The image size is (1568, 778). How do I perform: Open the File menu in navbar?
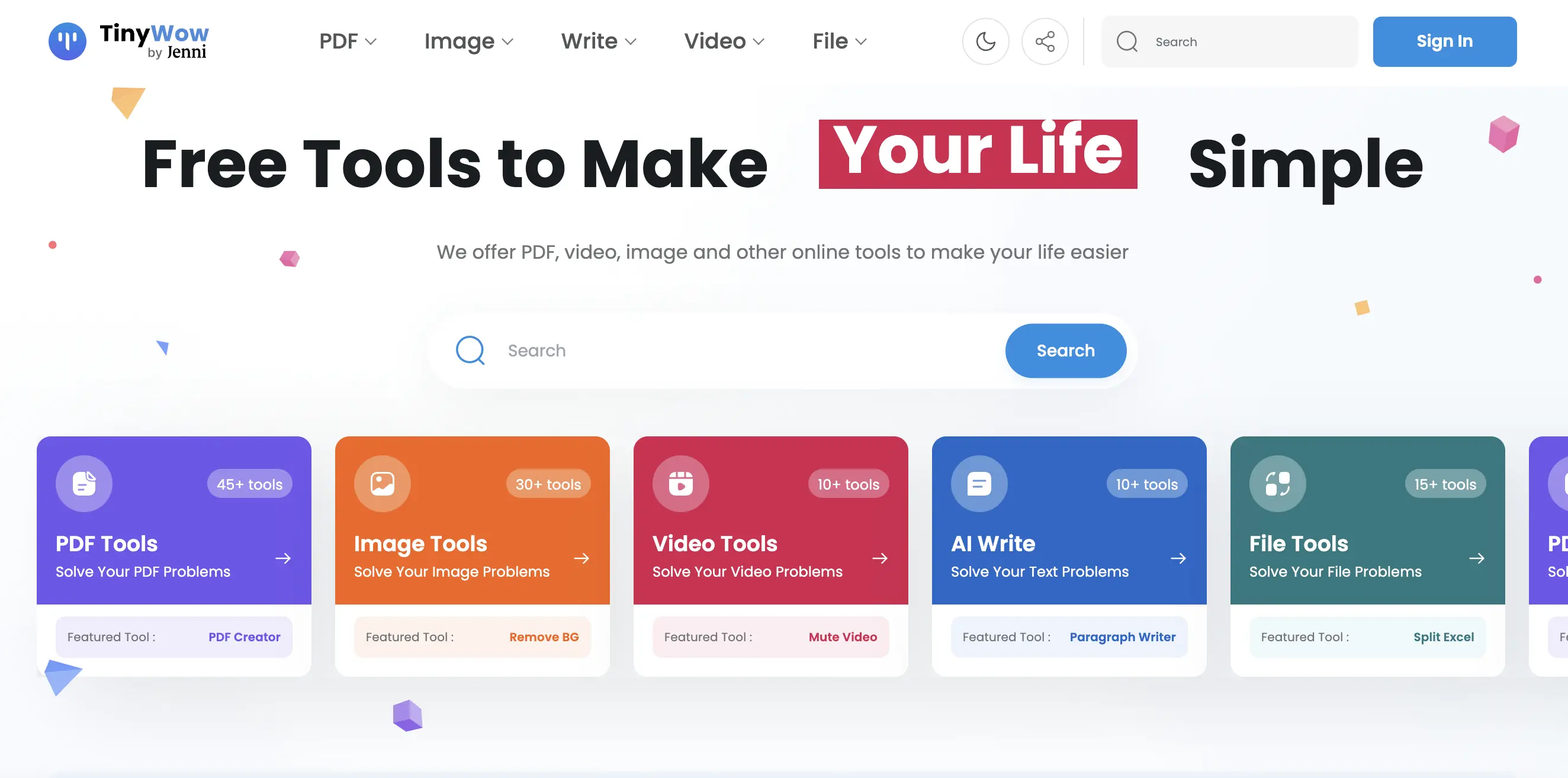pos(839,41)
